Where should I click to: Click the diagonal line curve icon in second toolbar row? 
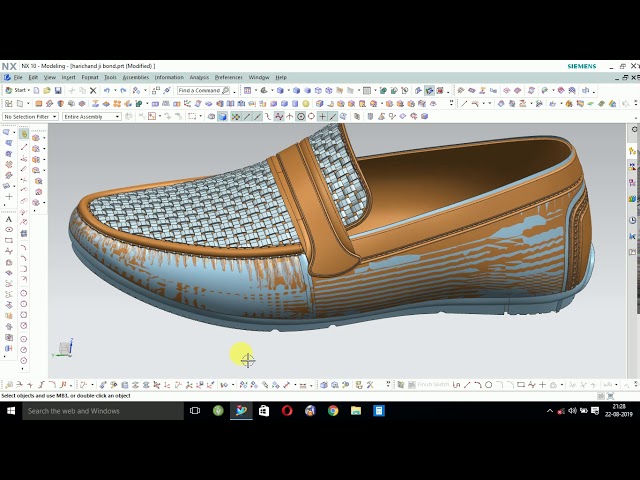(x=464, y=104)
